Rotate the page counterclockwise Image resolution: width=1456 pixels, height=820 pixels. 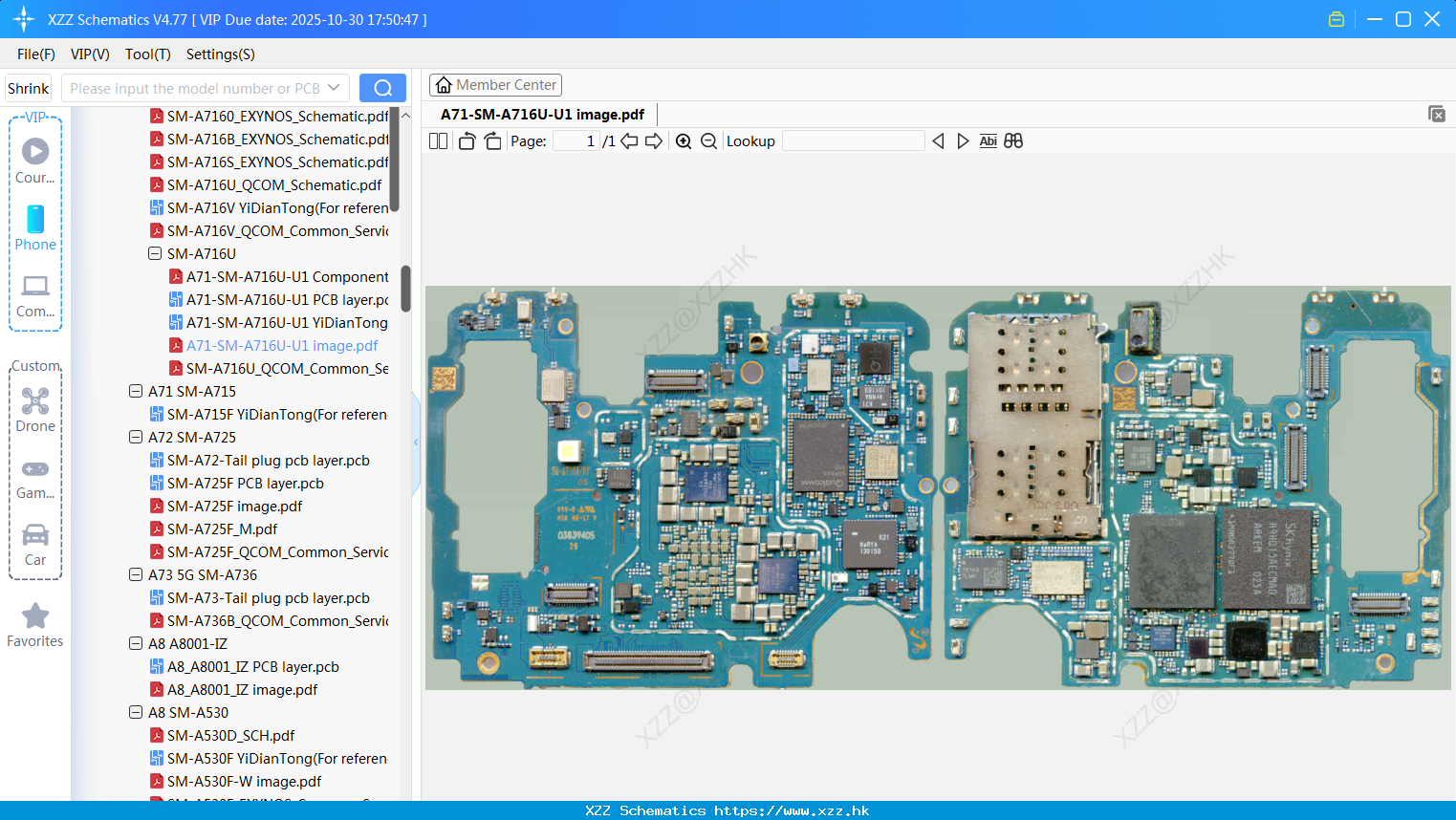click(x=467, y=141)
